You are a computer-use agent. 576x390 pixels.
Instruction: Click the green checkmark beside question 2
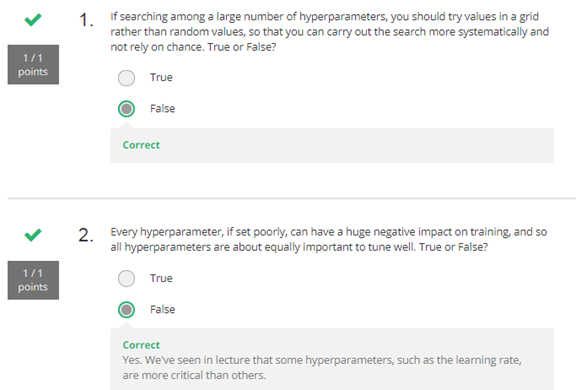coord(33,235)
